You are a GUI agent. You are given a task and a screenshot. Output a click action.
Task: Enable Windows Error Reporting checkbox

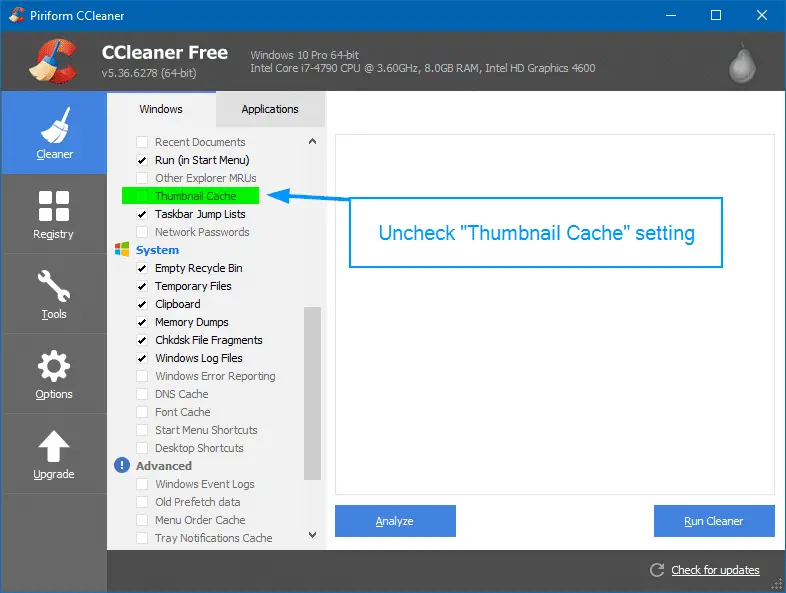point(142,376)
